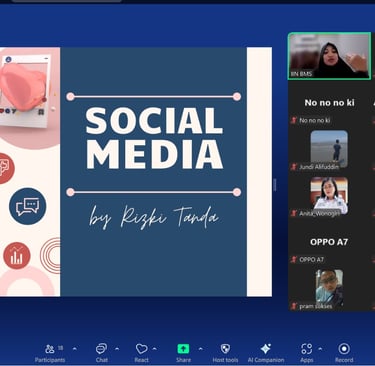Click the 'by Rizki Tanda' signature text

point(153,217)
